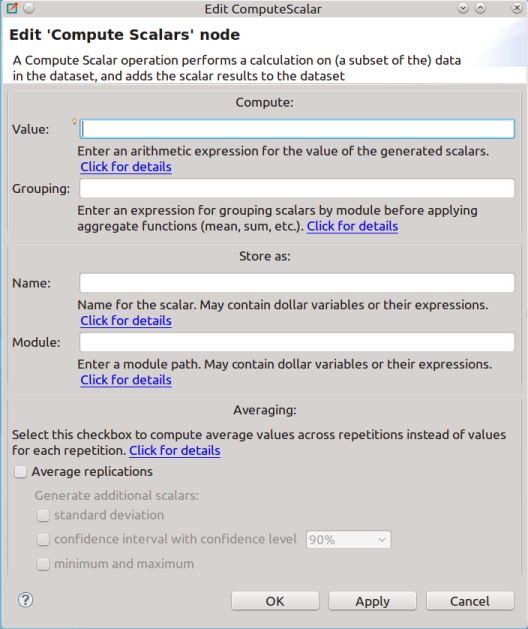Image resolution: width=528 pixels, height=629 pixels.
Task: Click the round window menu button in titlebar
Action: 29,8
